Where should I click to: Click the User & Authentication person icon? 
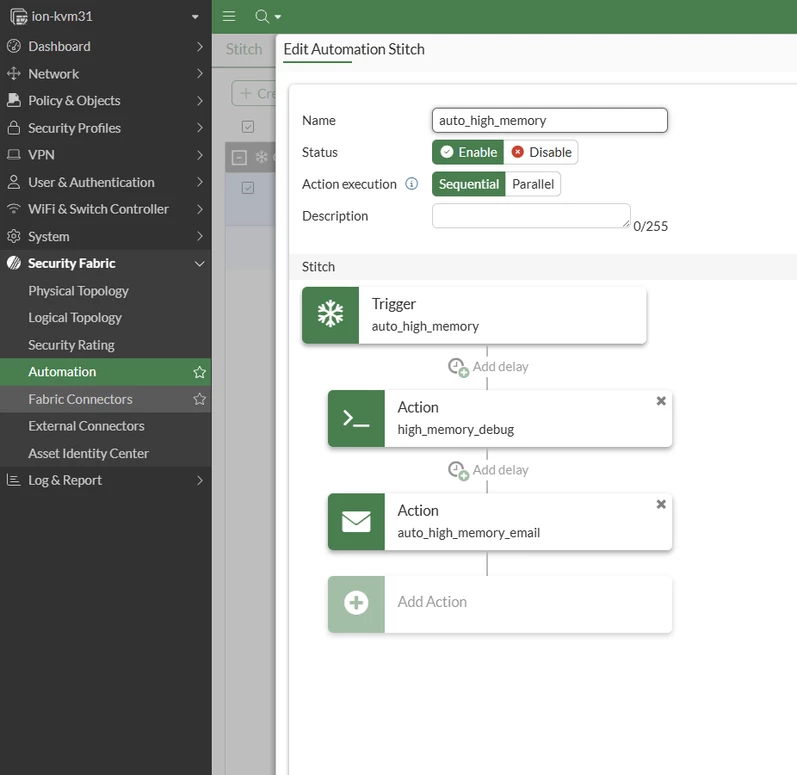[14, 182]
